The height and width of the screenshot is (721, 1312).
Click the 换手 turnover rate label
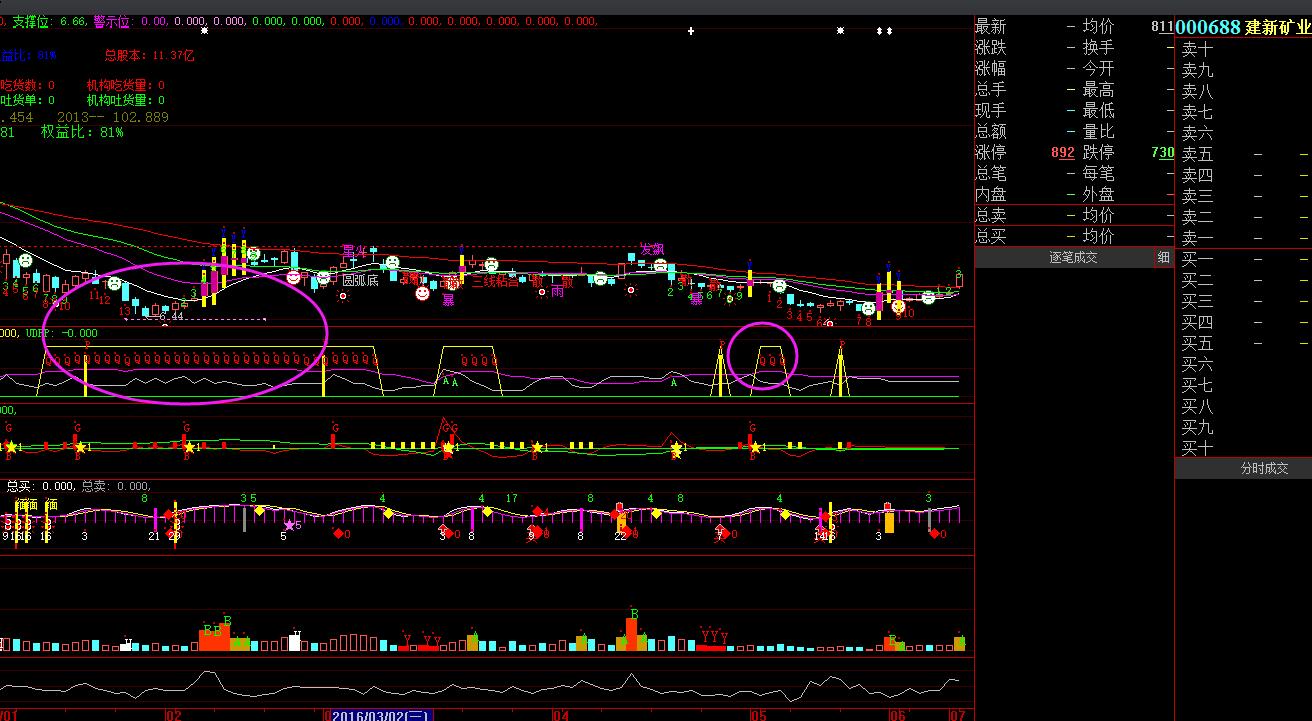pyautogui.click(x=1098, y=48)
